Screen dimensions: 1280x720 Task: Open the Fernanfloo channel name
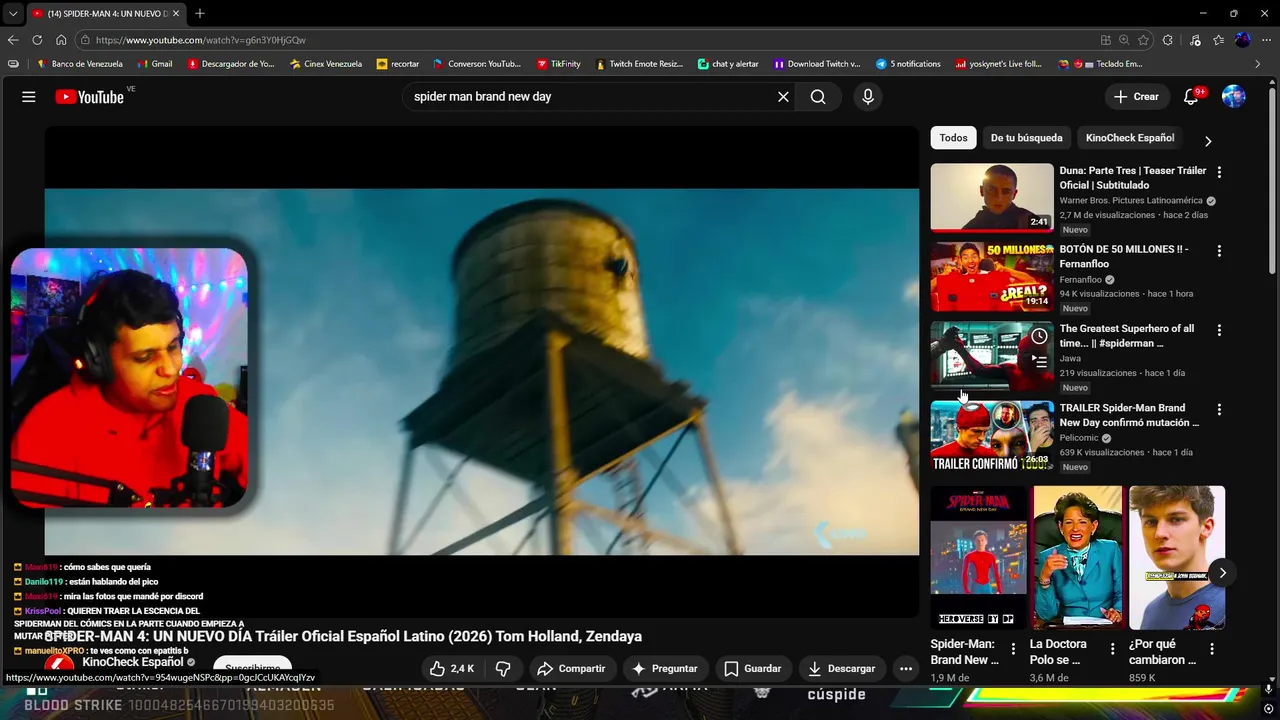pos(1080,280)
